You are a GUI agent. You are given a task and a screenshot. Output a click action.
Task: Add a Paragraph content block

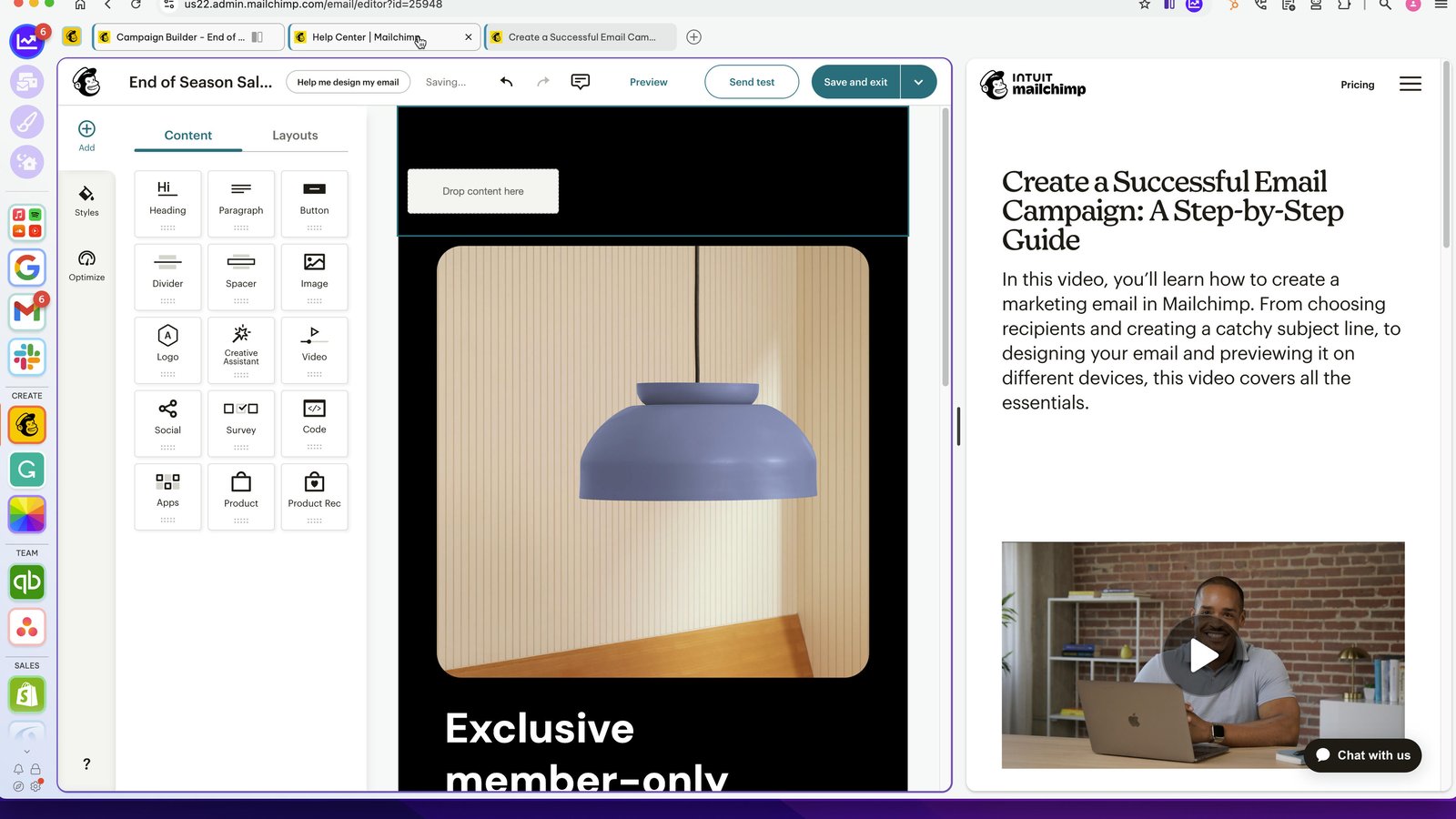click(x=241, y=204)
